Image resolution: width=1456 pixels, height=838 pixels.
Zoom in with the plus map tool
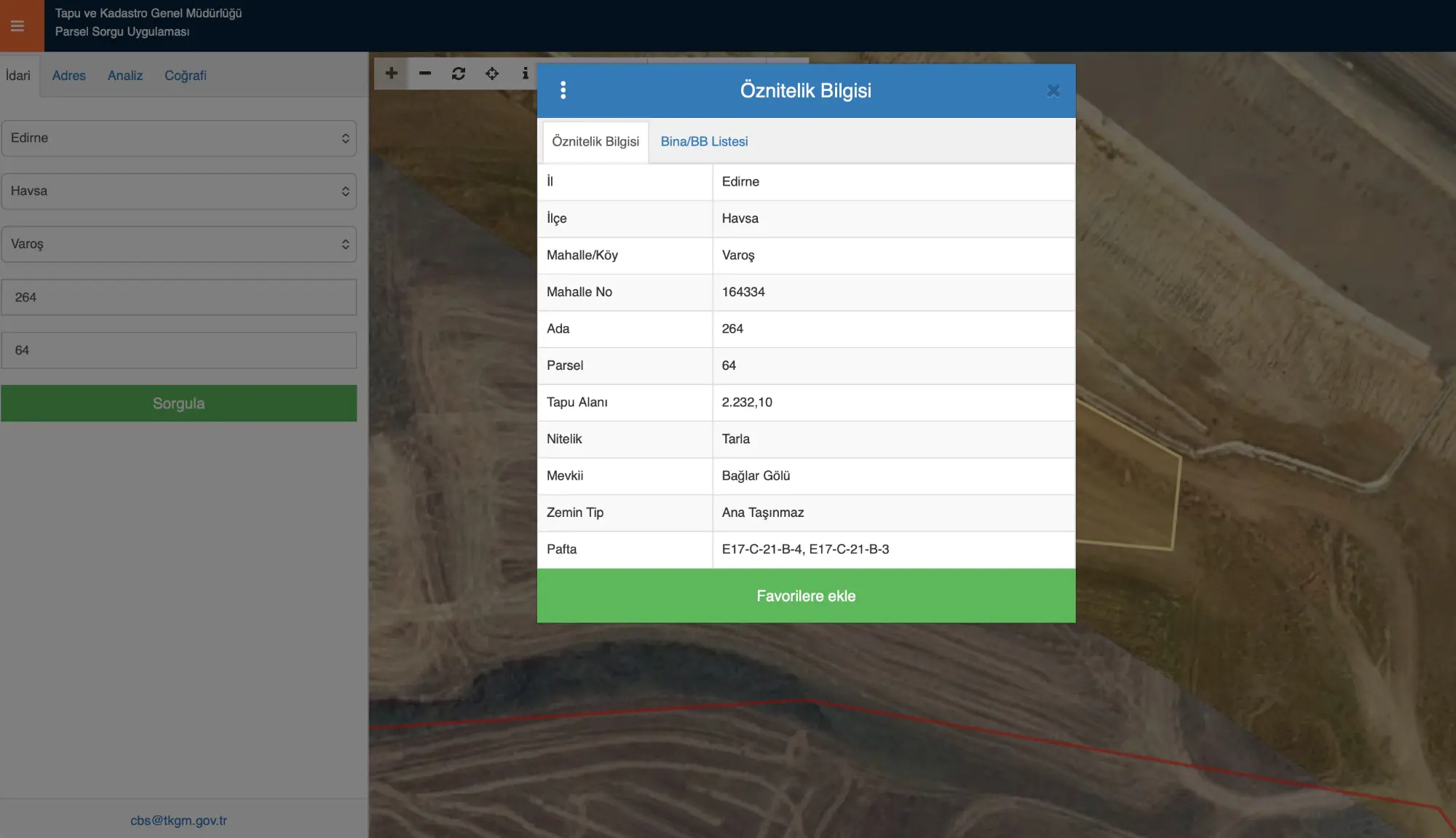point(391,74)
